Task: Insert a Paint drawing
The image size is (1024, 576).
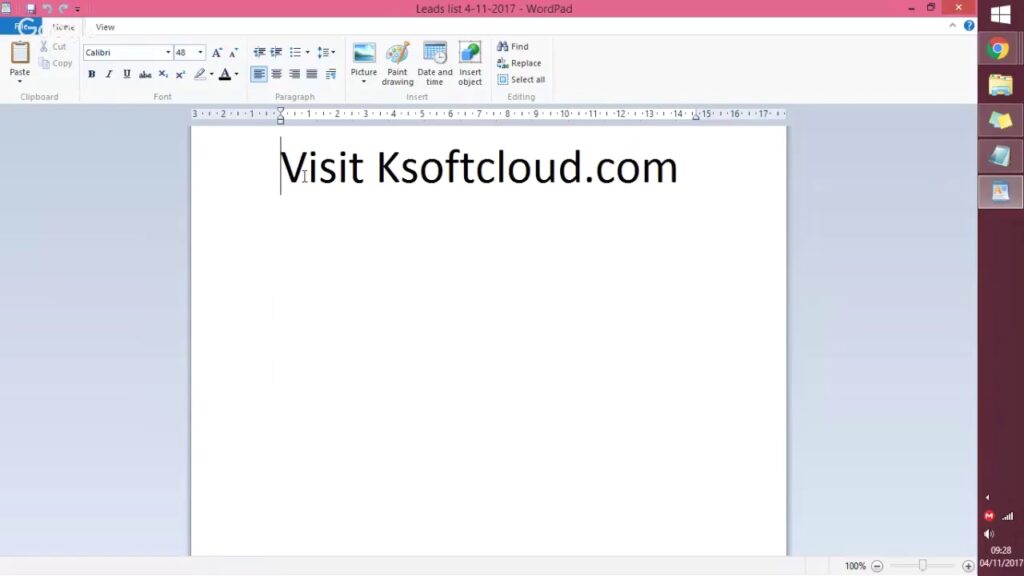Action: point(398,63)
